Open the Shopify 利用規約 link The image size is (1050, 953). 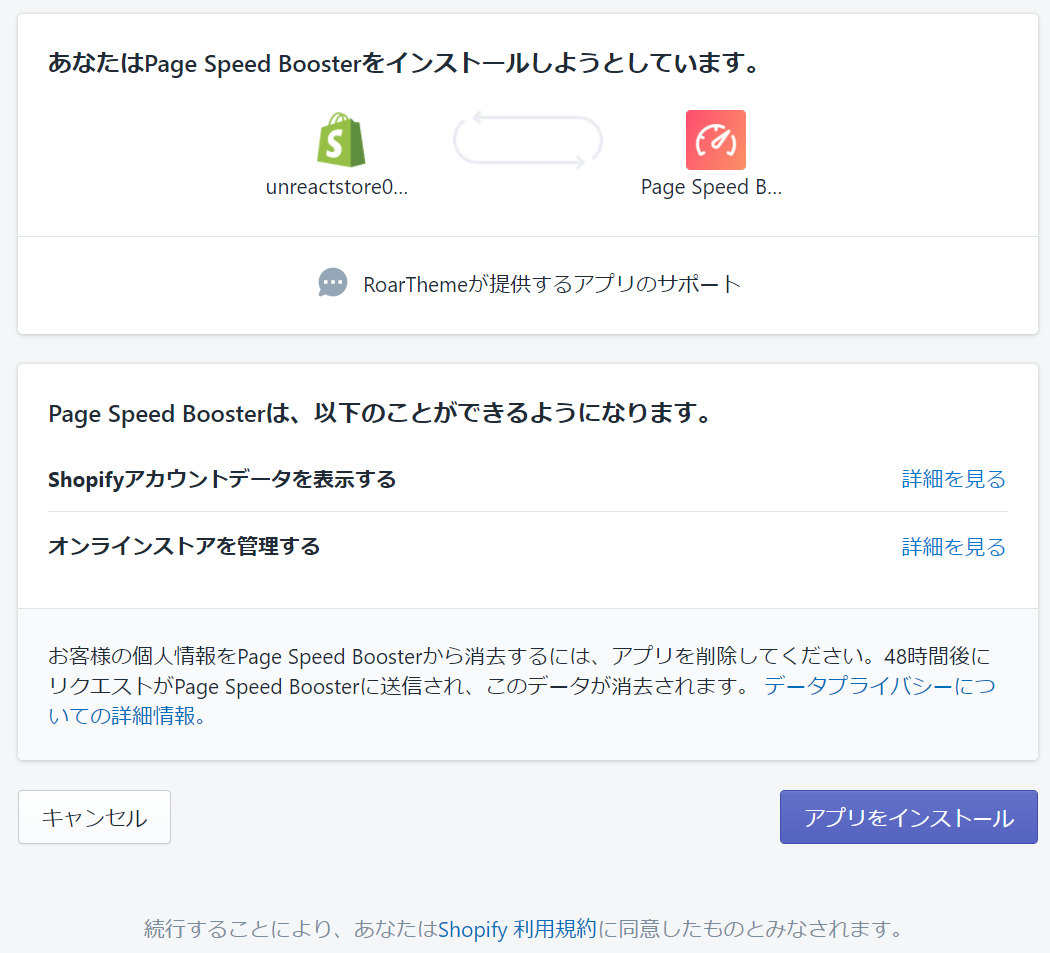click(x=517, y=928)
